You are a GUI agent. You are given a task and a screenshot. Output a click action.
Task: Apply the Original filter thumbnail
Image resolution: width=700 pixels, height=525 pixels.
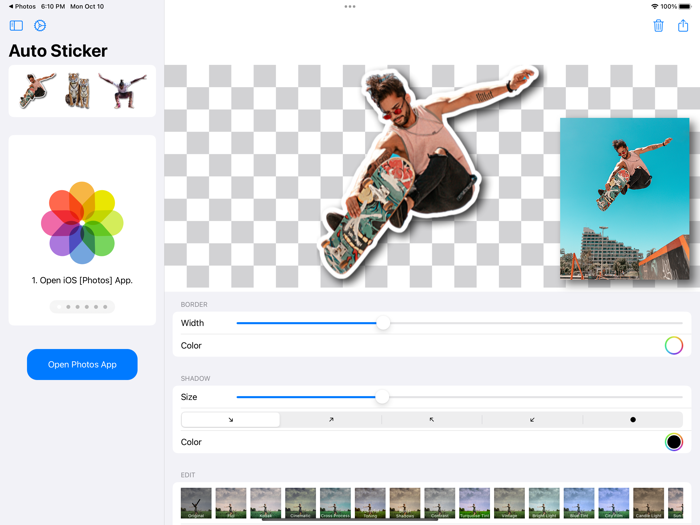[x=196, y=503]
